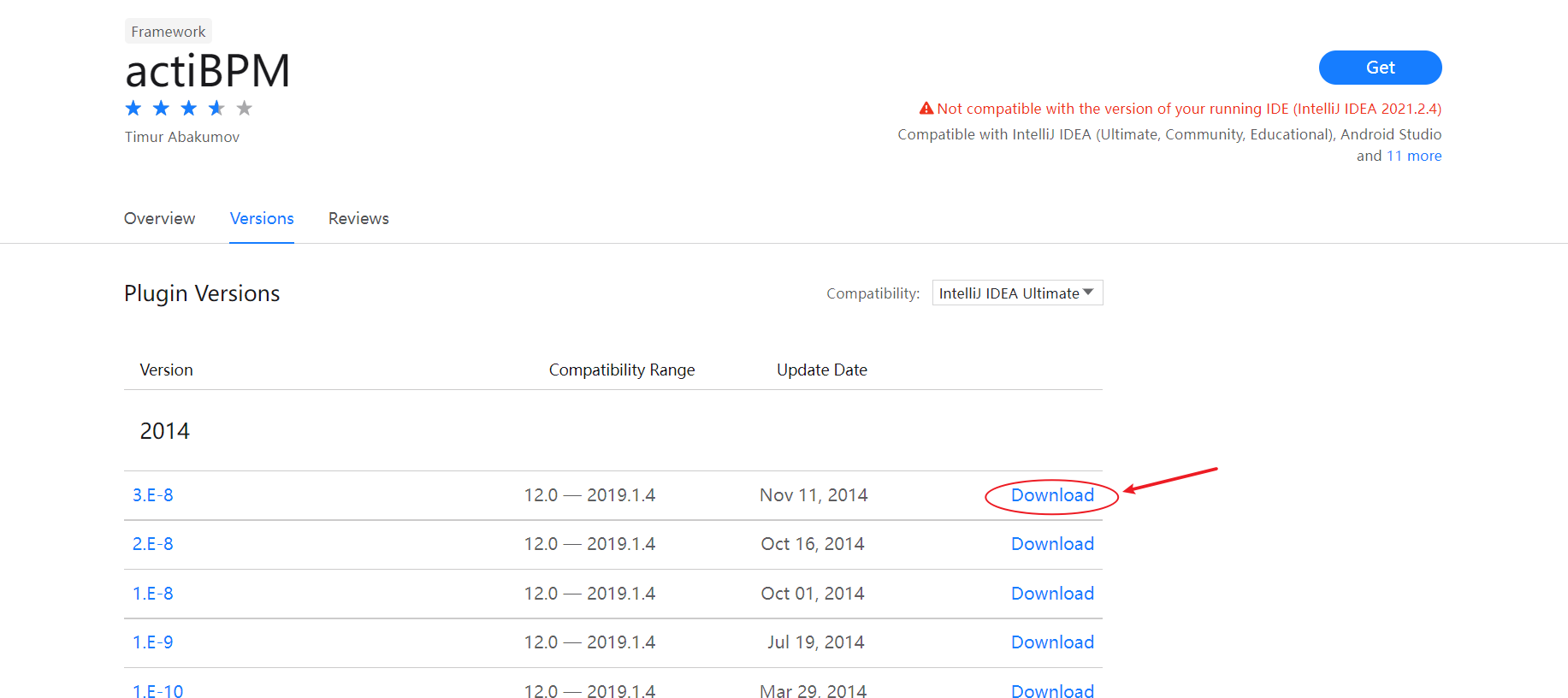Download version 1.E-8

pos(1052,594)
